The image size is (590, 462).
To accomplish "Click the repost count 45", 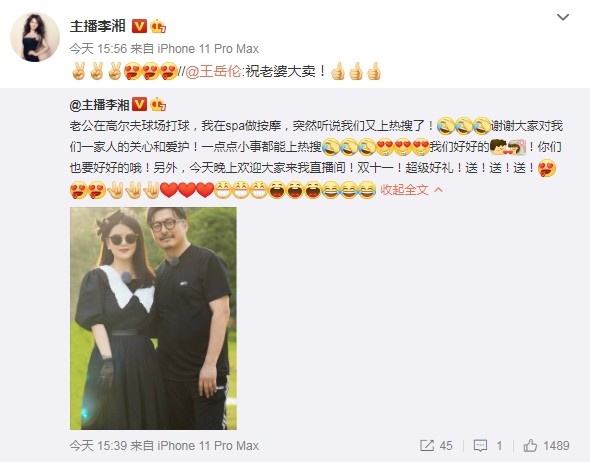I will point(446,446).
